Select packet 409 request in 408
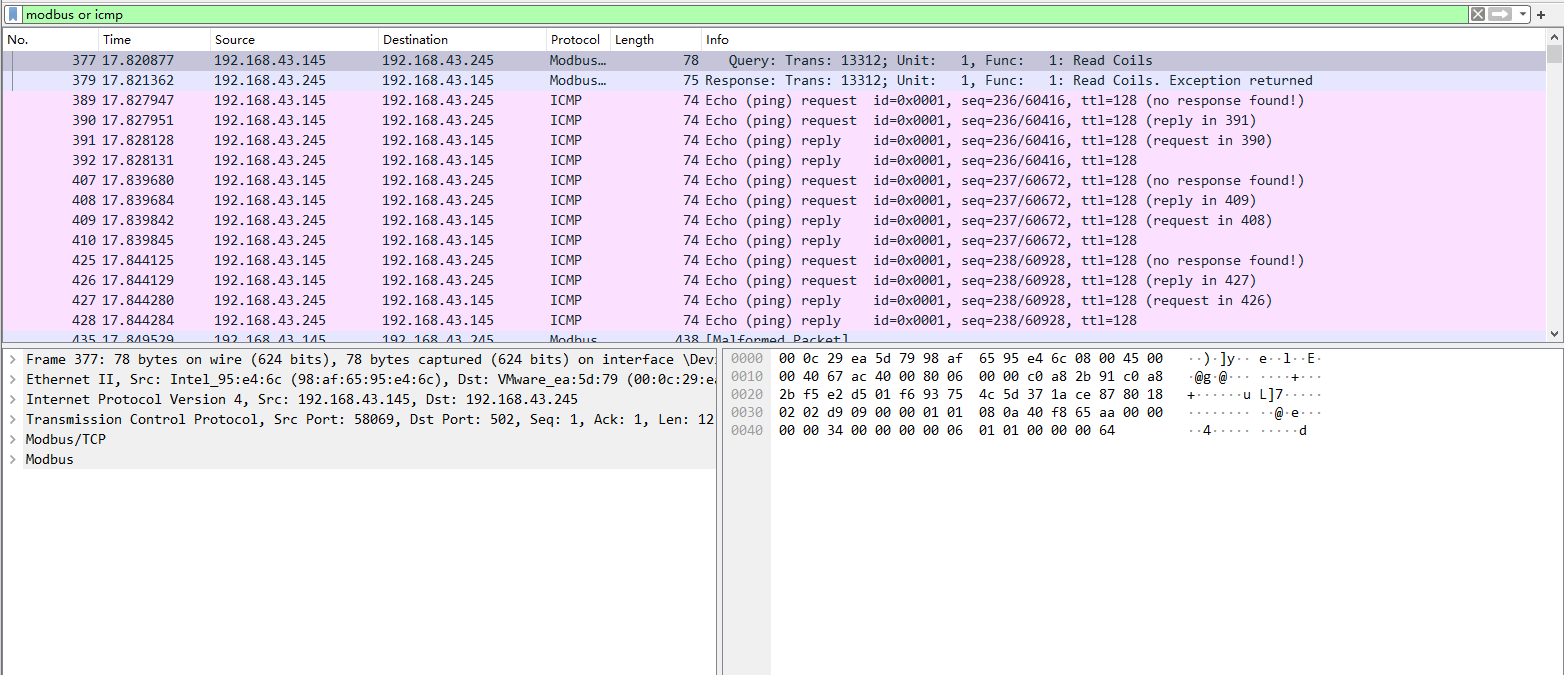Image resolution: width=1564 pixels, height=675 pixels. click(774, 220)
